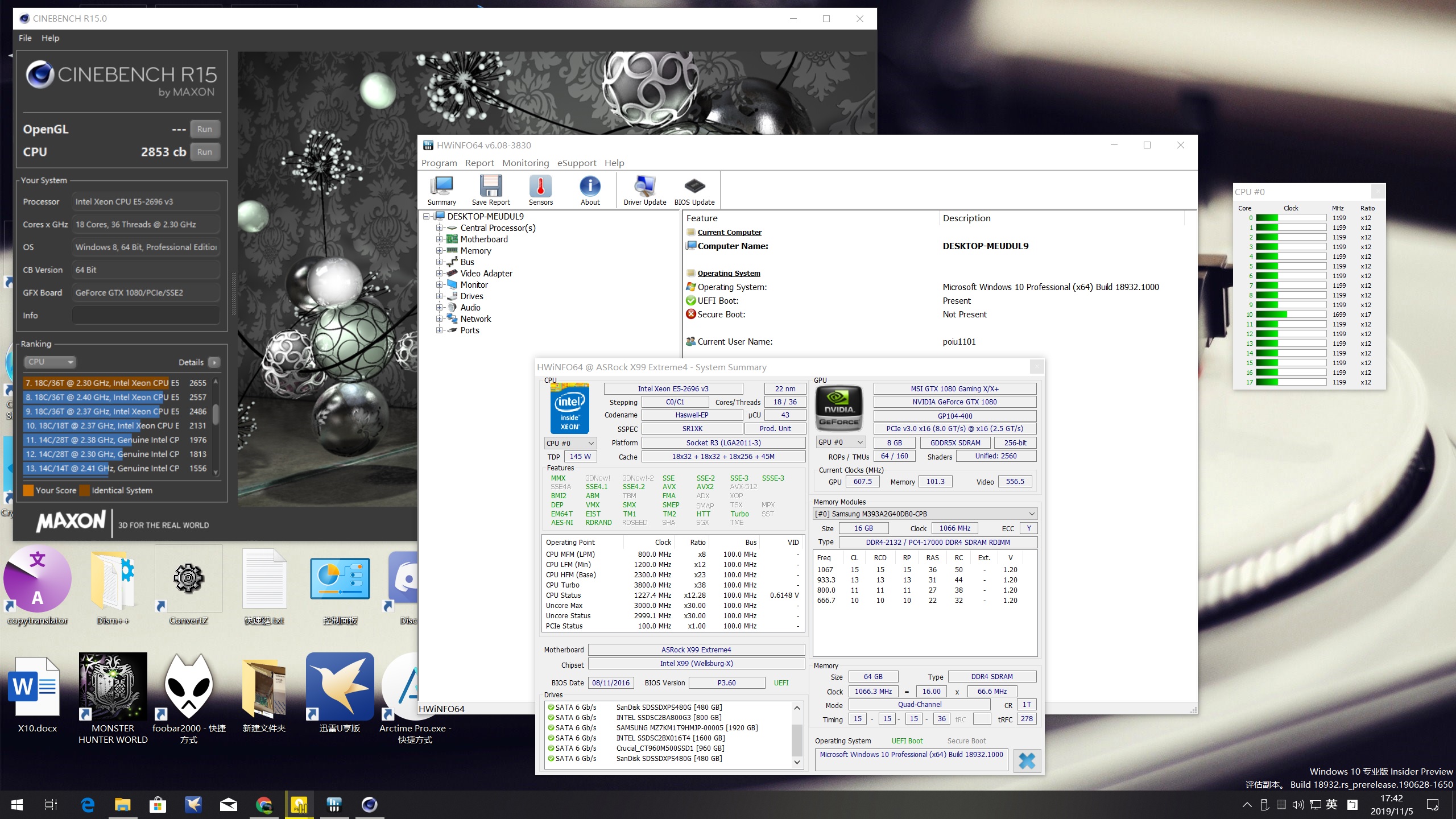
Task: Open ConvertZ gear shortcut on desktop
Action: 188,586
